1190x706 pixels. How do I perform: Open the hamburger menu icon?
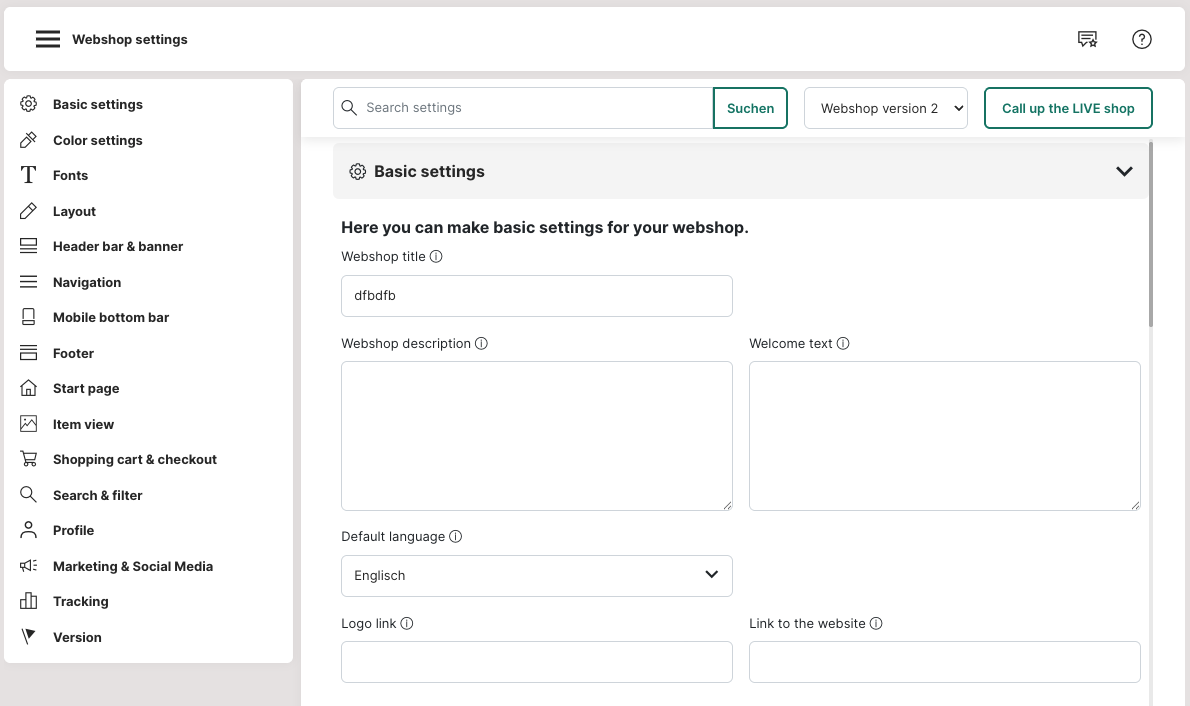coord(48,39)
